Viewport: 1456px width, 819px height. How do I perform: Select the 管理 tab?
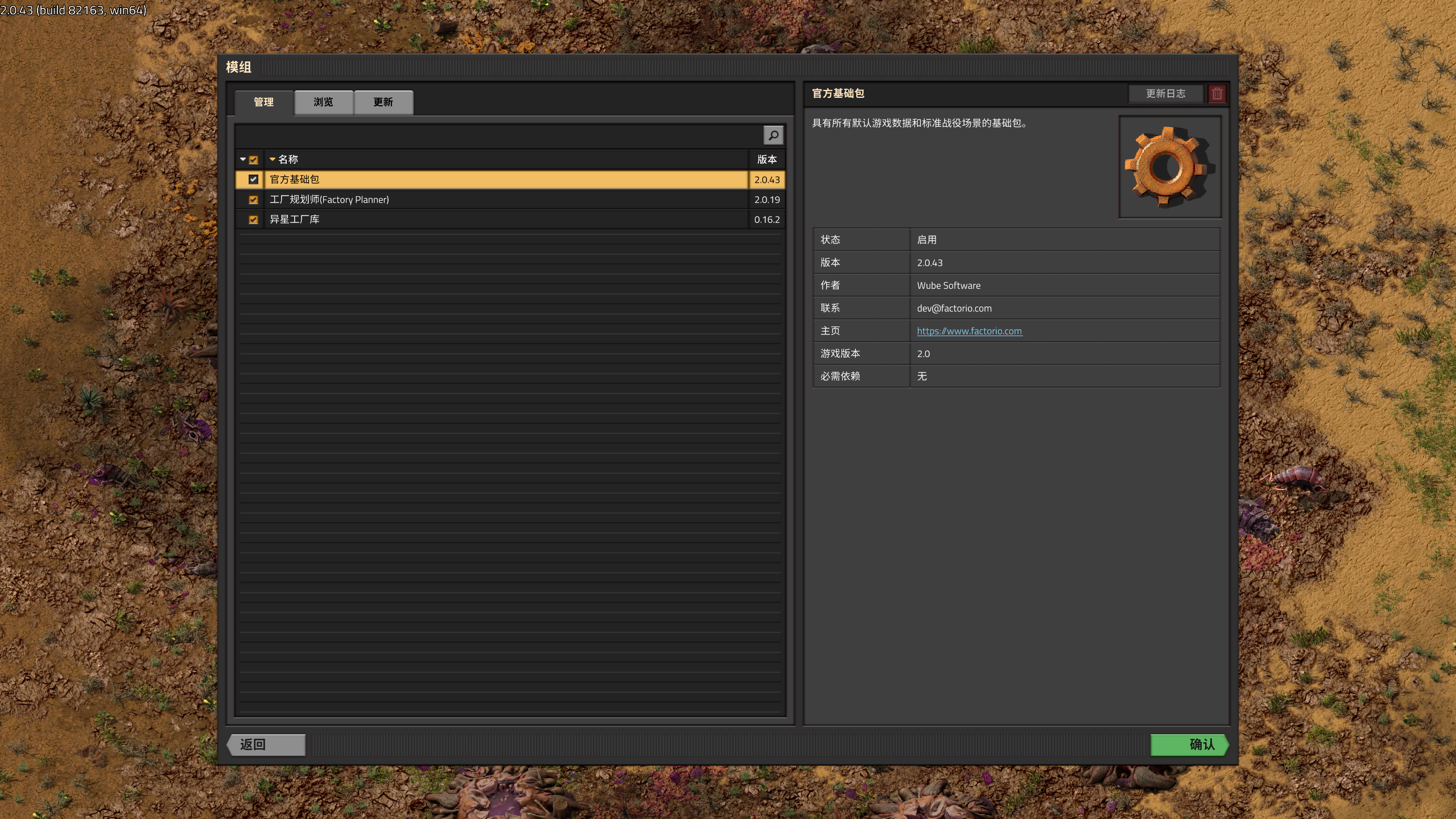263,102
